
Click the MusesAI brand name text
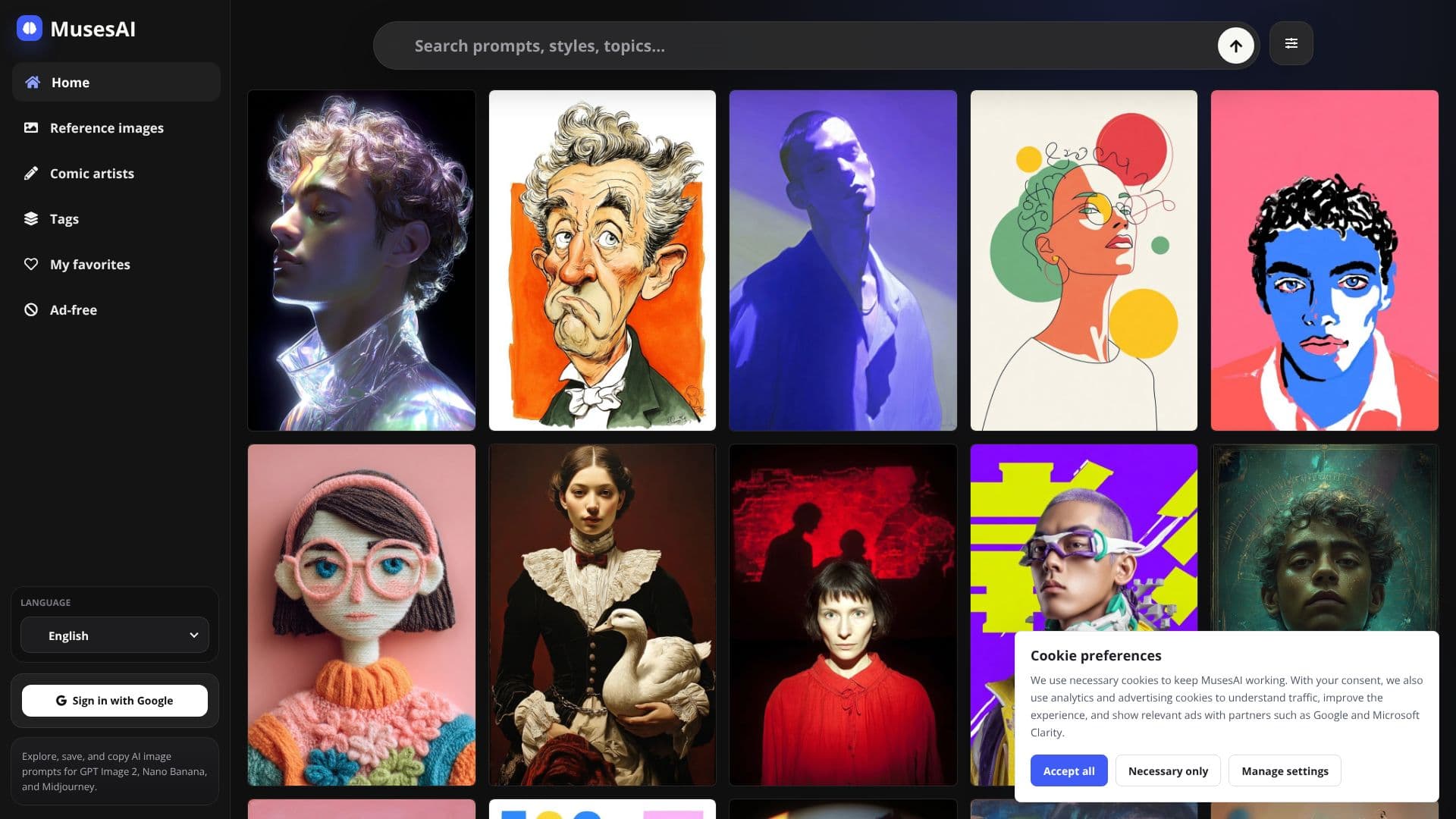click(93, 29)
